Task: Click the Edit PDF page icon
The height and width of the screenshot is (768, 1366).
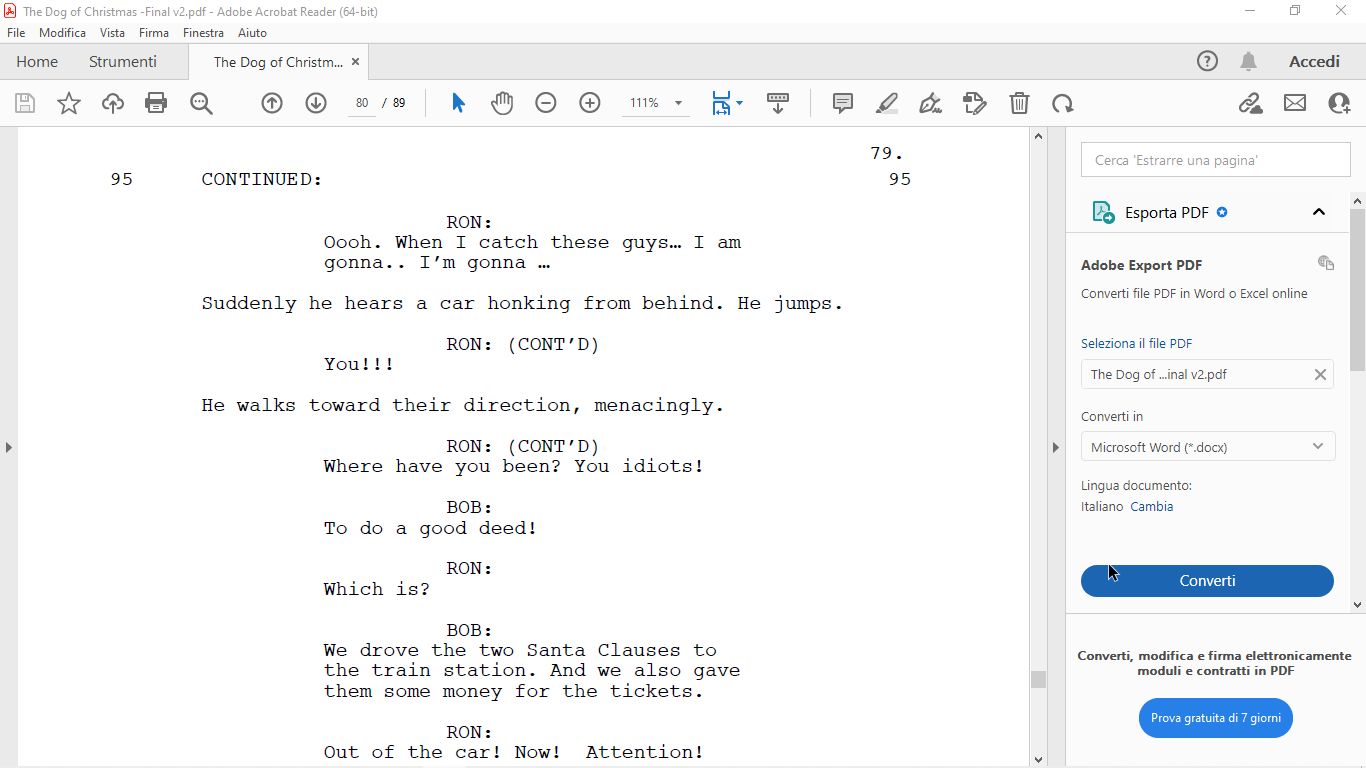Action: 975,103
